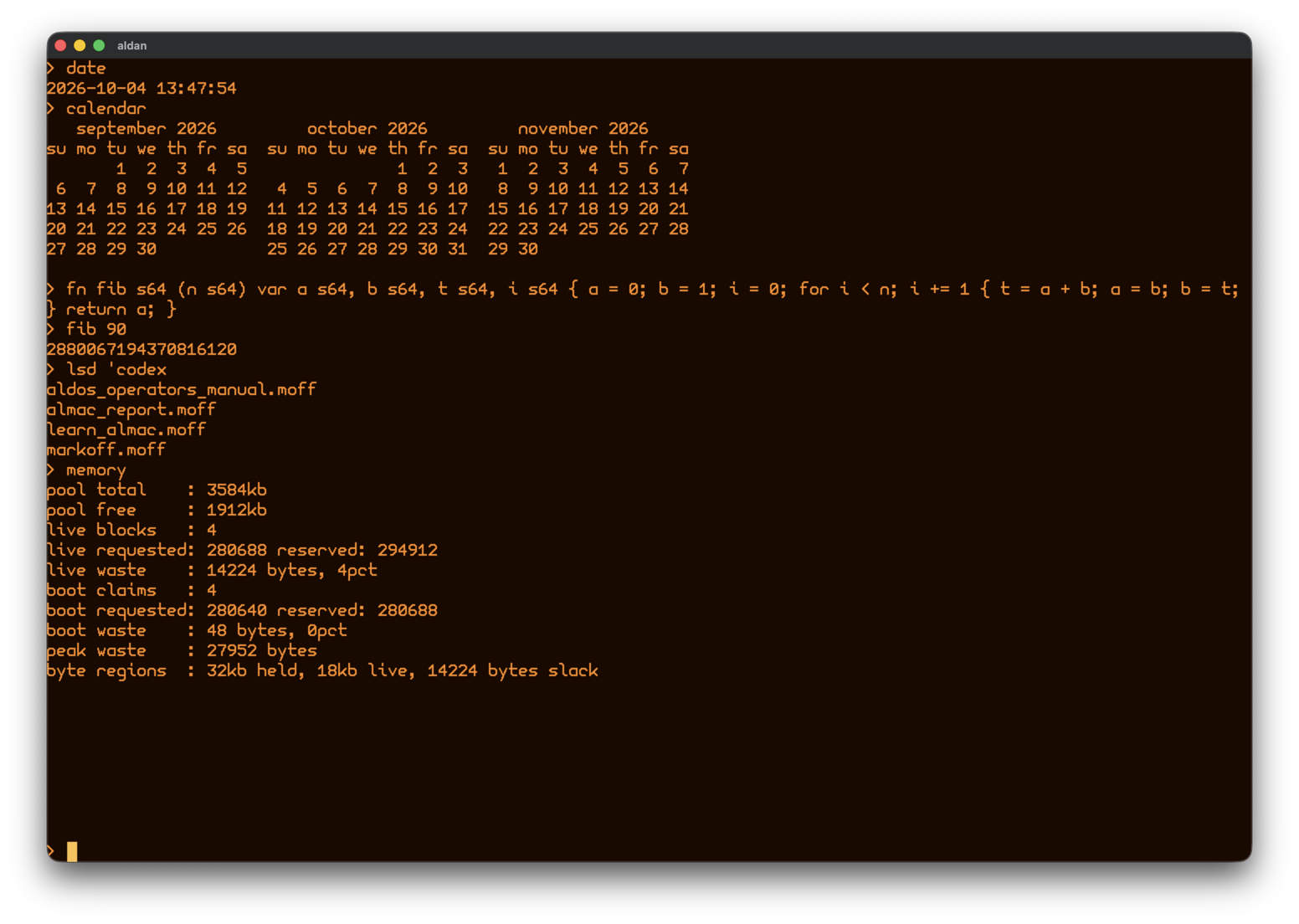Click the fib result 2880067194370816120
Viewport: 1299px width, 924px height.
pos(141,350)
